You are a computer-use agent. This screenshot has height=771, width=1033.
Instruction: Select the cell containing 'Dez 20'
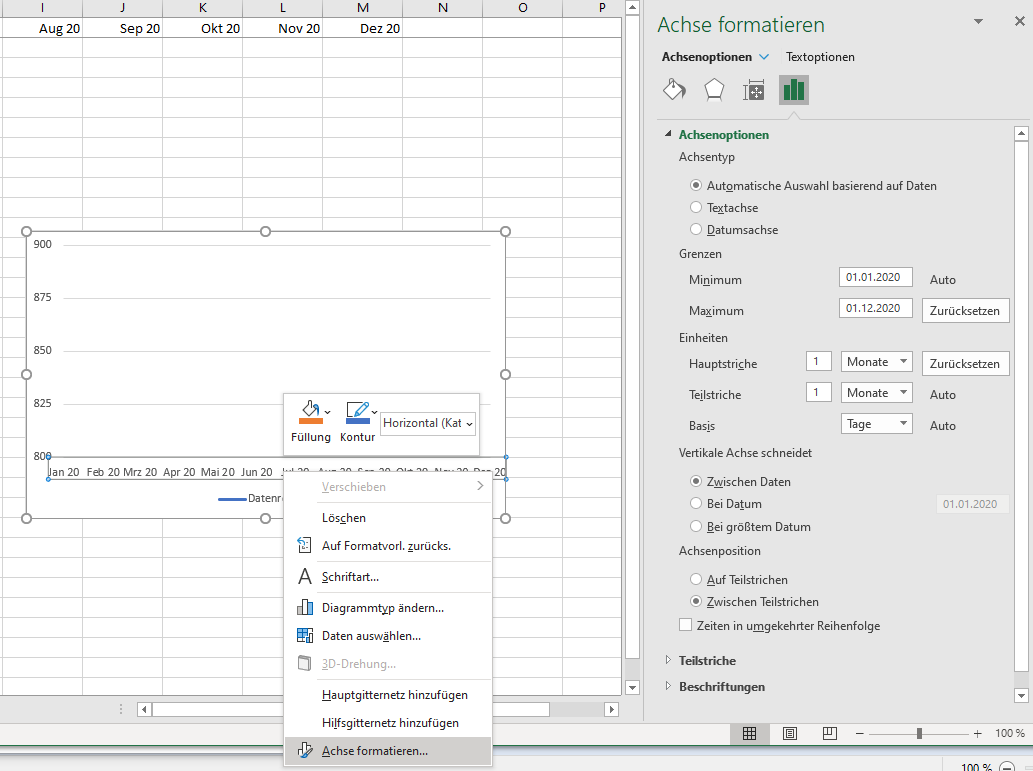pos(362,28)
